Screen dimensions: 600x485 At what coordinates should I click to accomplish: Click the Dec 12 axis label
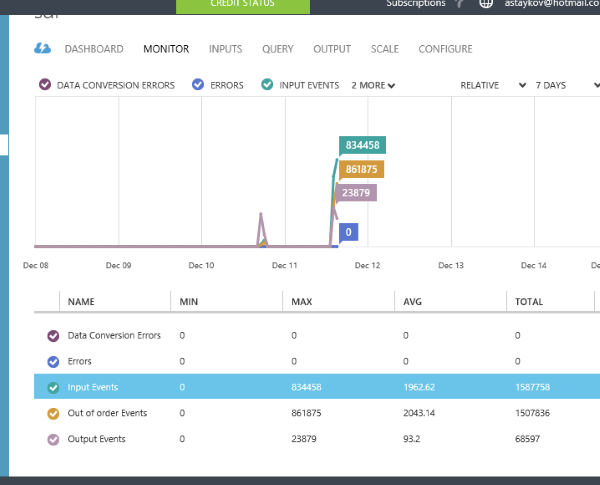pos(367,265)
